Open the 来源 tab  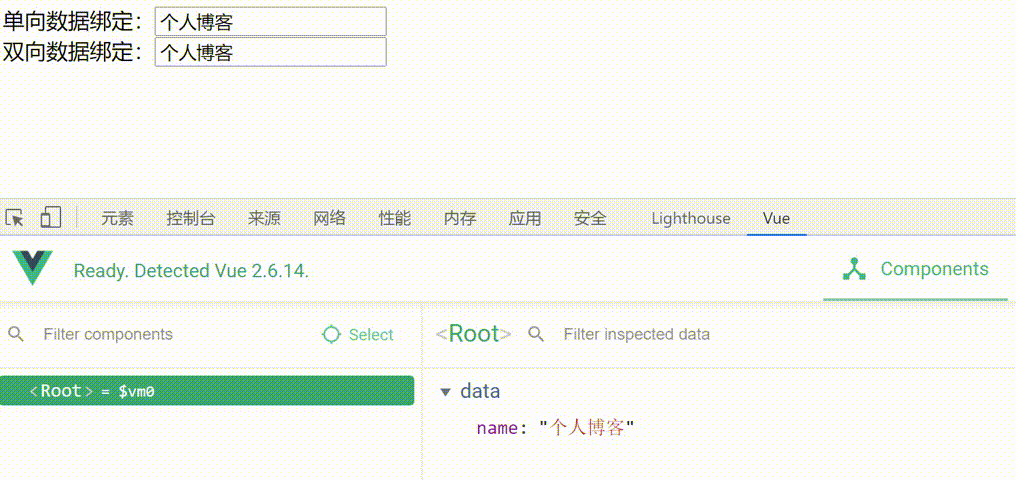(264, 218)
